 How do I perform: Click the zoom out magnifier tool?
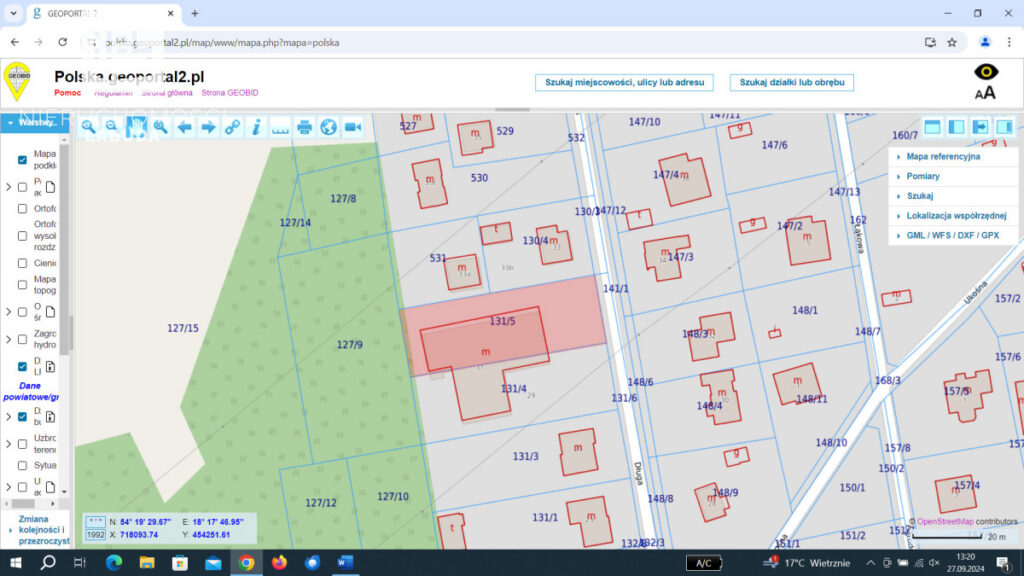[112, 127]
